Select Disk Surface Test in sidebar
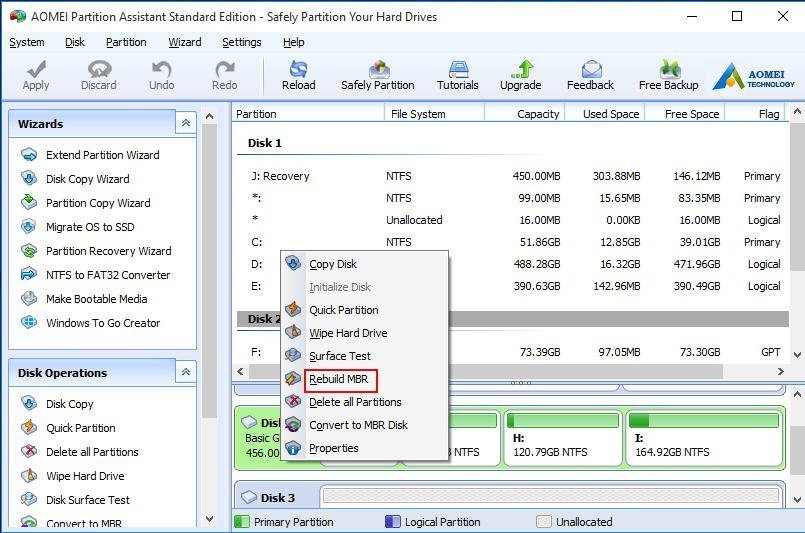The height and width of the screenshot is (533, 805). point(88,500)
